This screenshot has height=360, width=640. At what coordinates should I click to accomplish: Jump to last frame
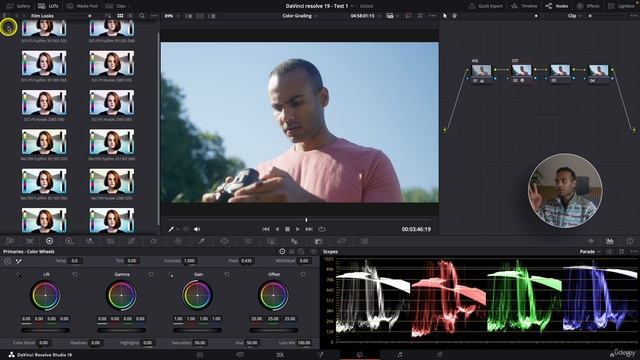309,229
